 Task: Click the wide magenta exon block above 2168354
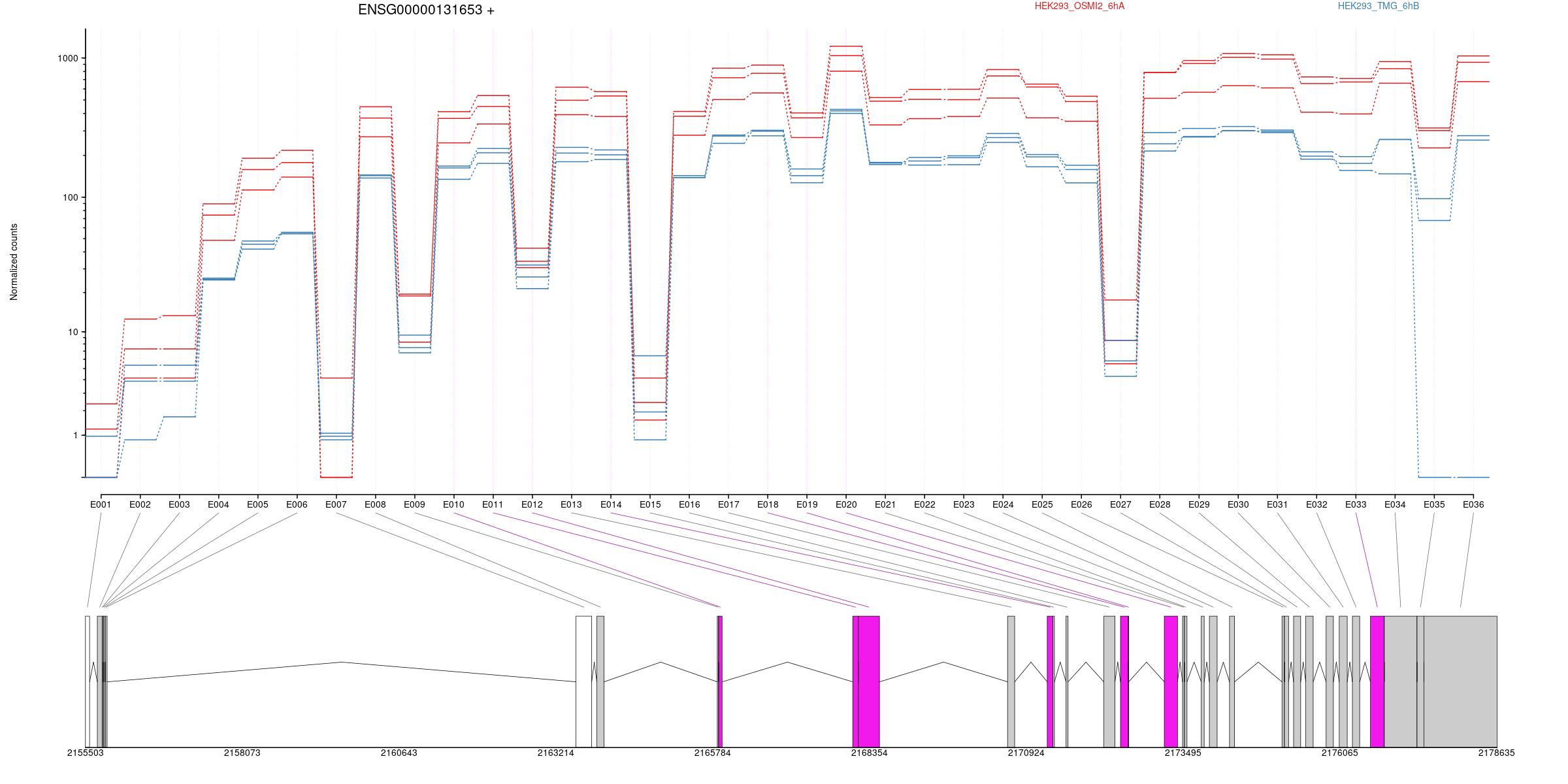pos(869,681)
